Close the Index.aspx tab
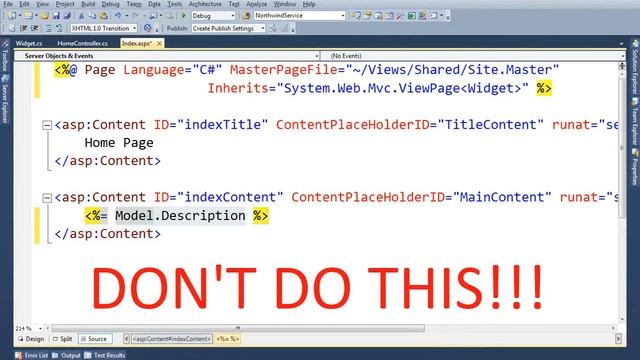The height and width of the screenshot is (360, 640). tap(159, 43)
